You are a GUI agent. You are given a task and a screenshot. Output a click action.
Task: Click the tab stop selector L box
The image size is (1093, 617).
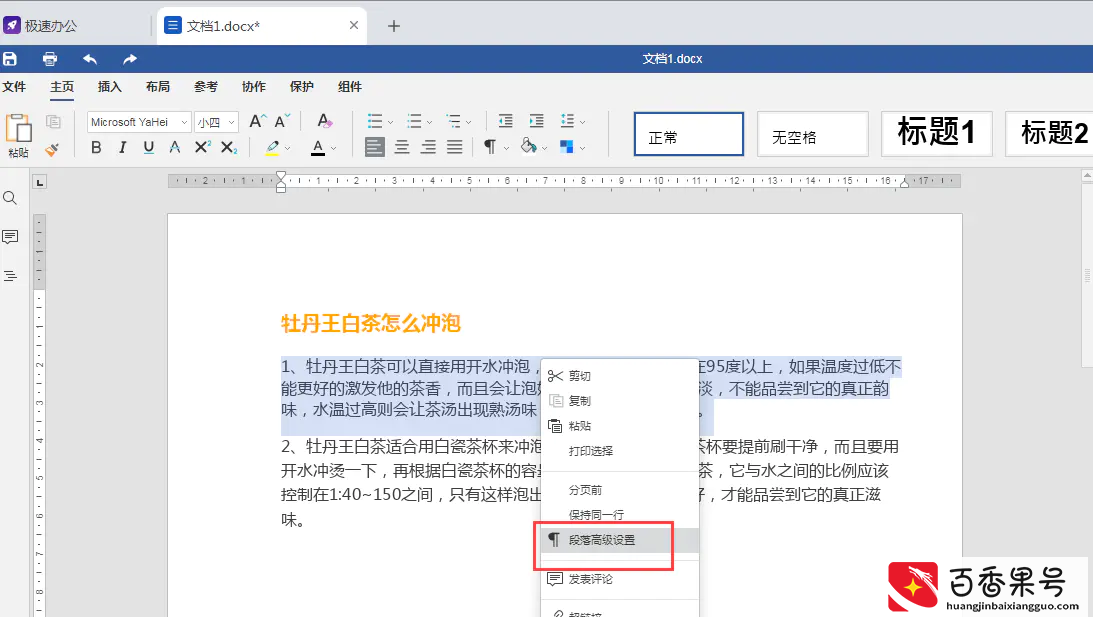click(x=40, y=182)
